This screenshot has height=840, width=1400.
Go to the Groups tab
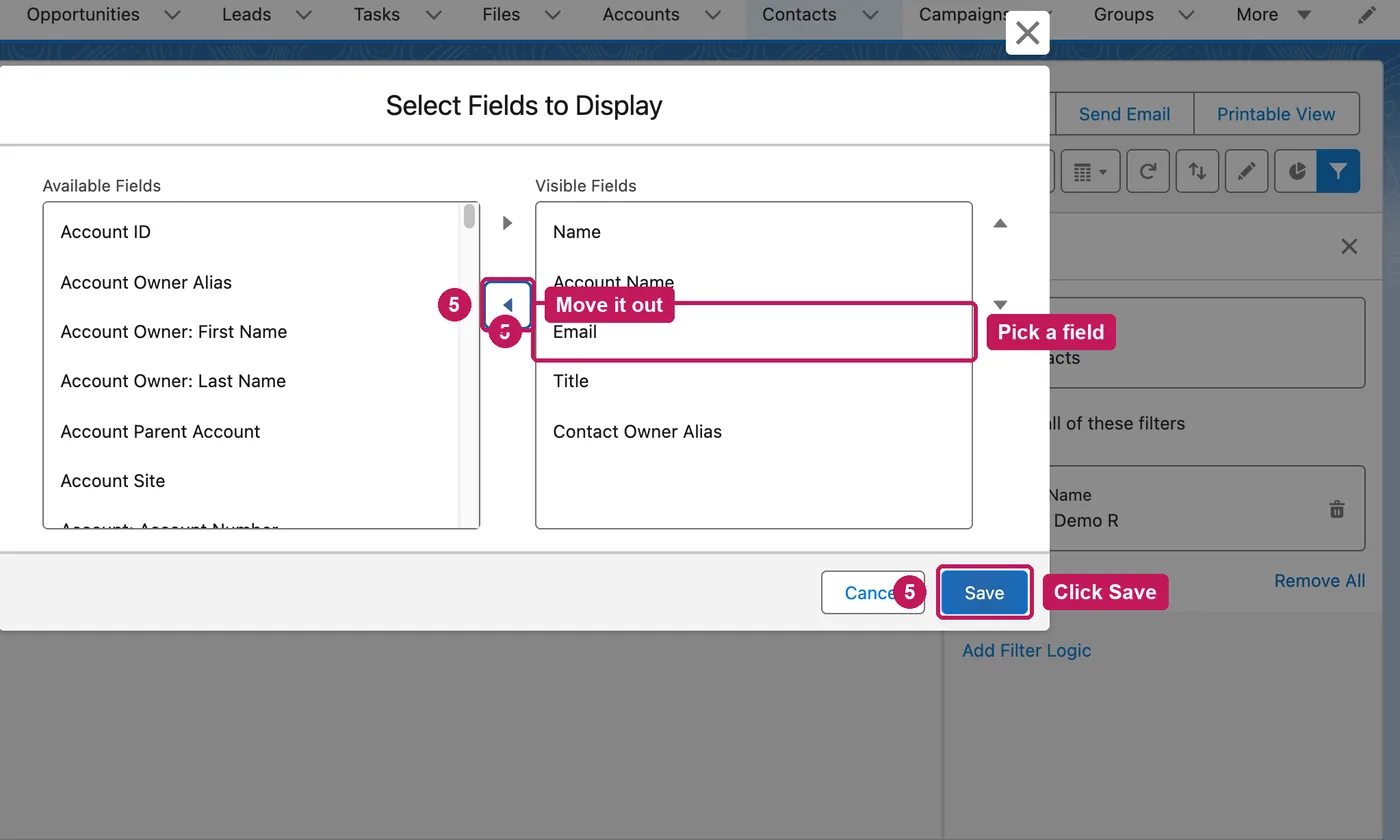1124,15
